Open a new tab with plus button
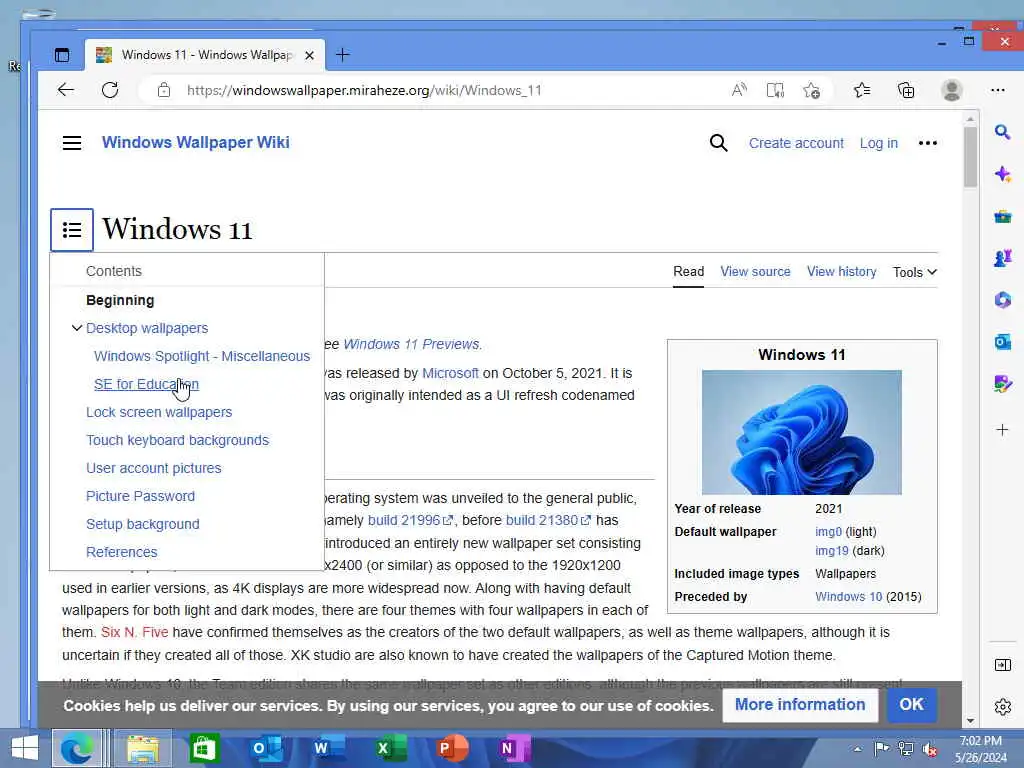Image resolution: width=1024 pixels, height=768 pixels. [342, 55]
